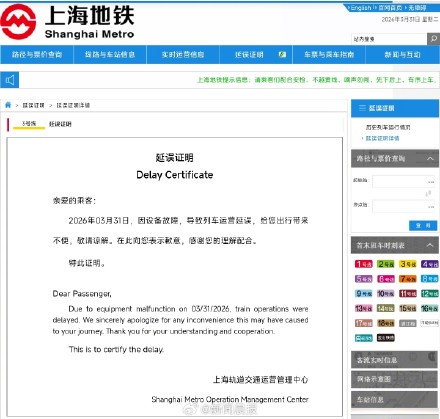Open 线路与车站信息 nav menu
This screenshot has height=419, width=440.
[x=110, y=54]
